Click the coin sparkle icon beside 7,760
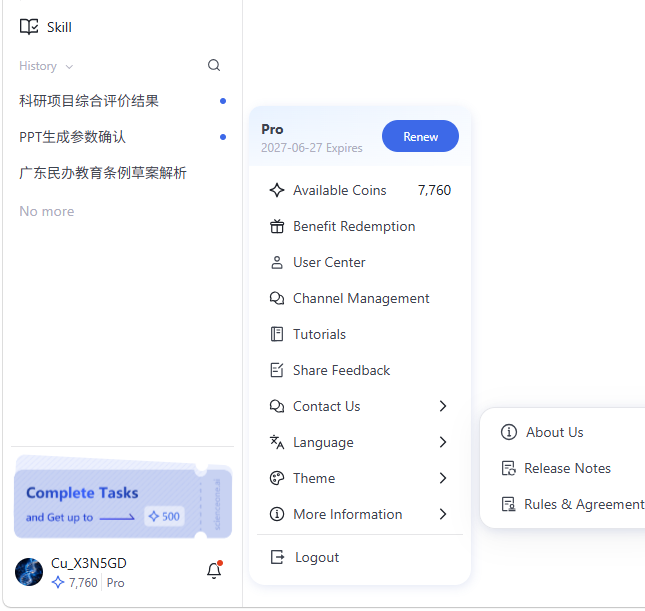The height and width of the screenshot is (611, 645). [x=58, y=582]
